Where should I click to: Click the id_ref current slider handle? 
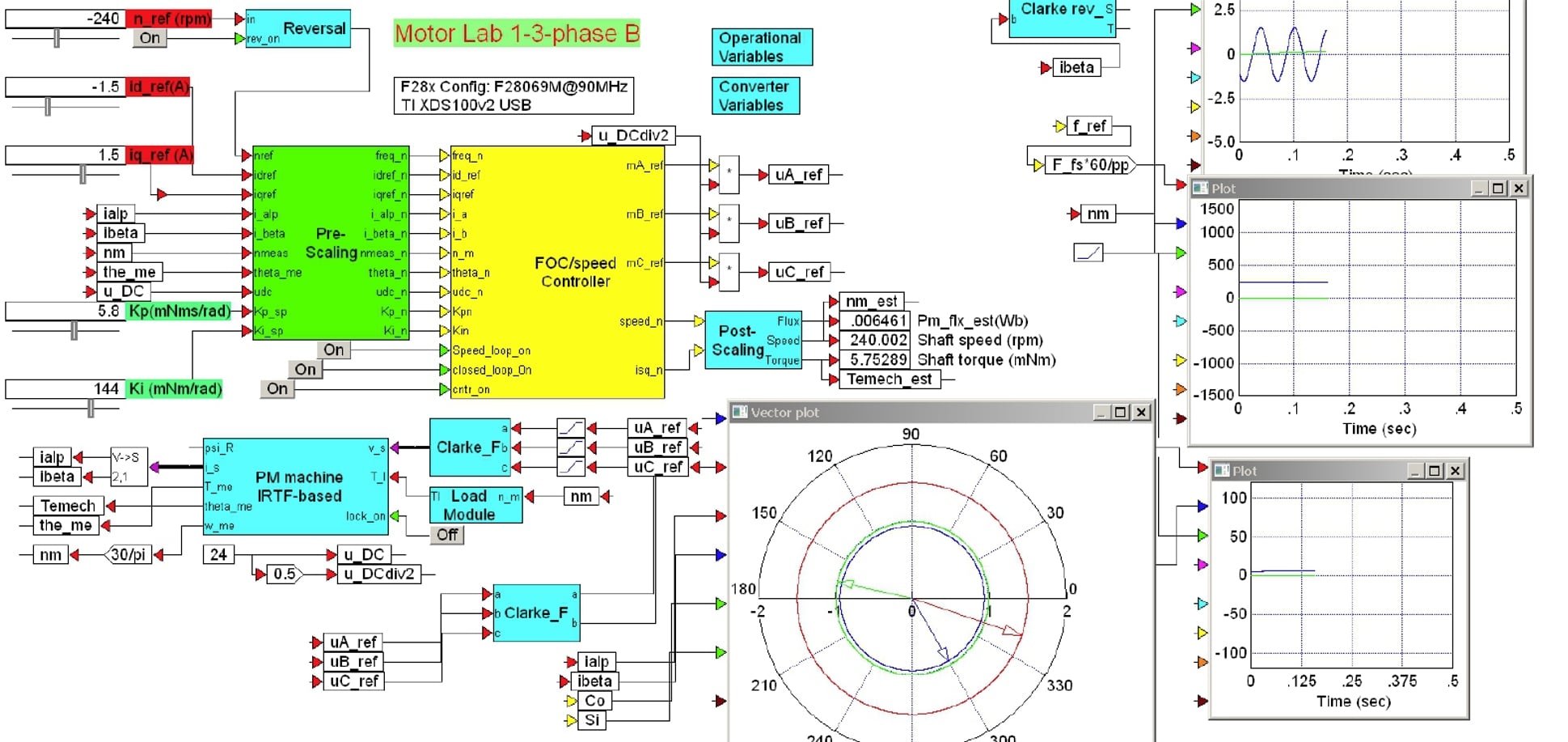coord(48,106)
